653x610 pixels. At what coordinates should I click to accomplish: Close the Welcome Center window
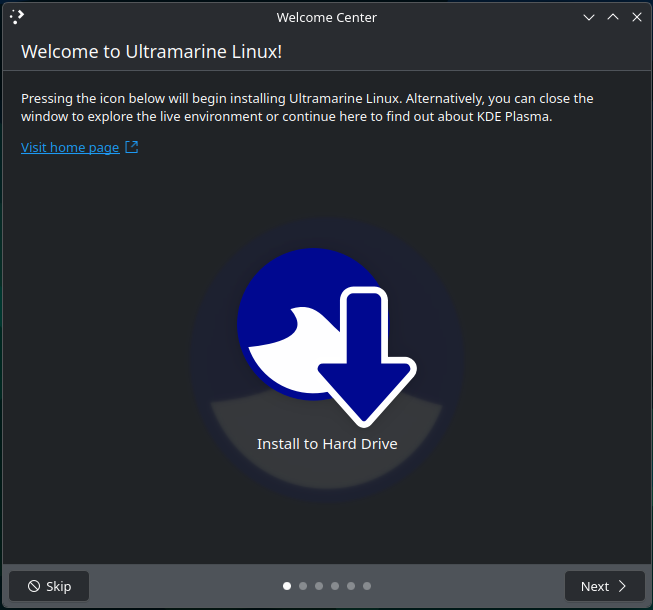(x=637, y=17)
